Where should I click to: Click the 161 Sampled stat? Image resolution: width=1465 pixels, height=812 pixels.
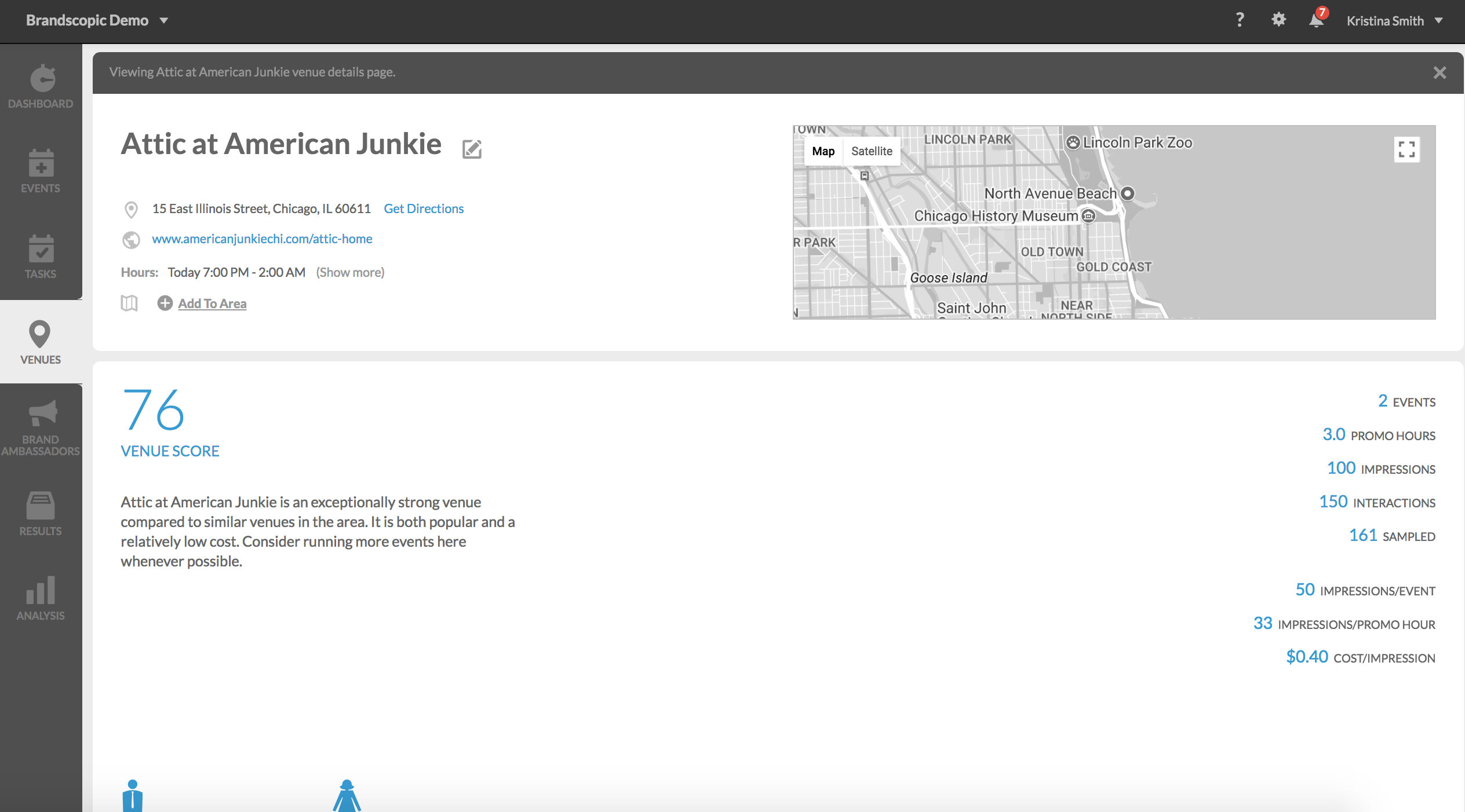point(1392,535)
